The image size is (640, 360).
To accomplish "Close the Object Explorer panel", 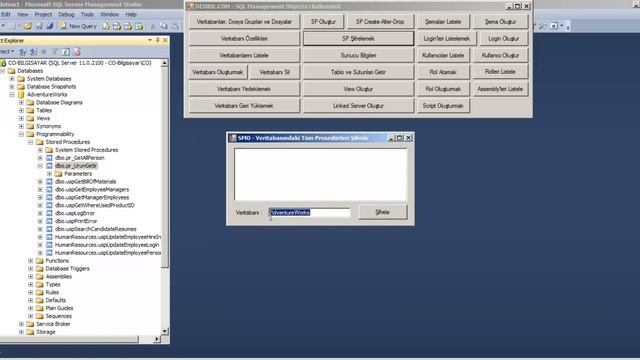I will 165,40.
